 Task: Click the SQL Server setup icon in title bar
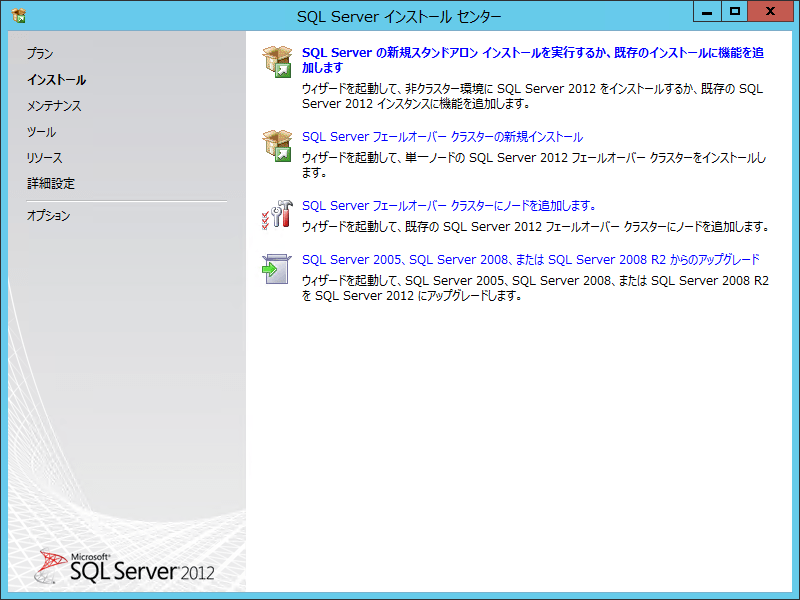[x=18, y=16]
